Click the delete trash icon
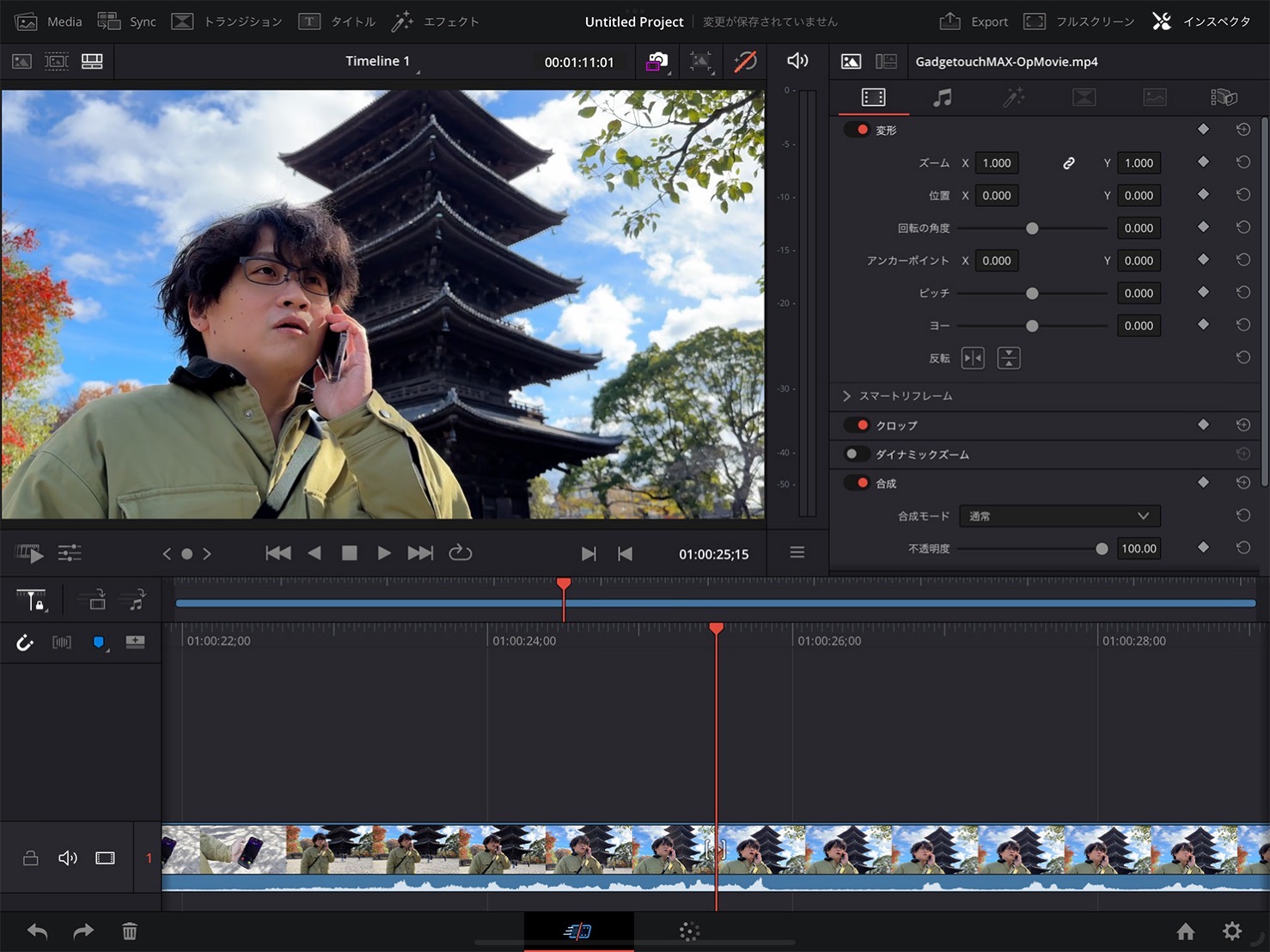Image resolution: width=1270 pixels, height=952 pixels. pos(130,931)
